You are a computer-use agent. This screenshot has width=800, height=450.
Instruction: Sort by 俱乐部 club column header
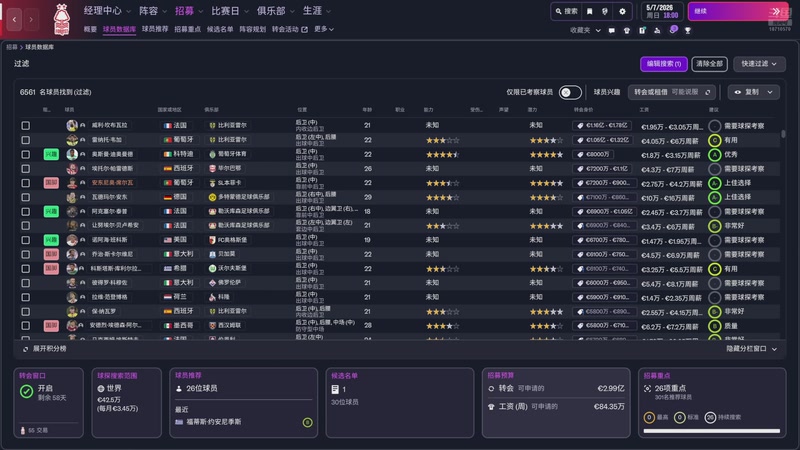coord(211,110)
